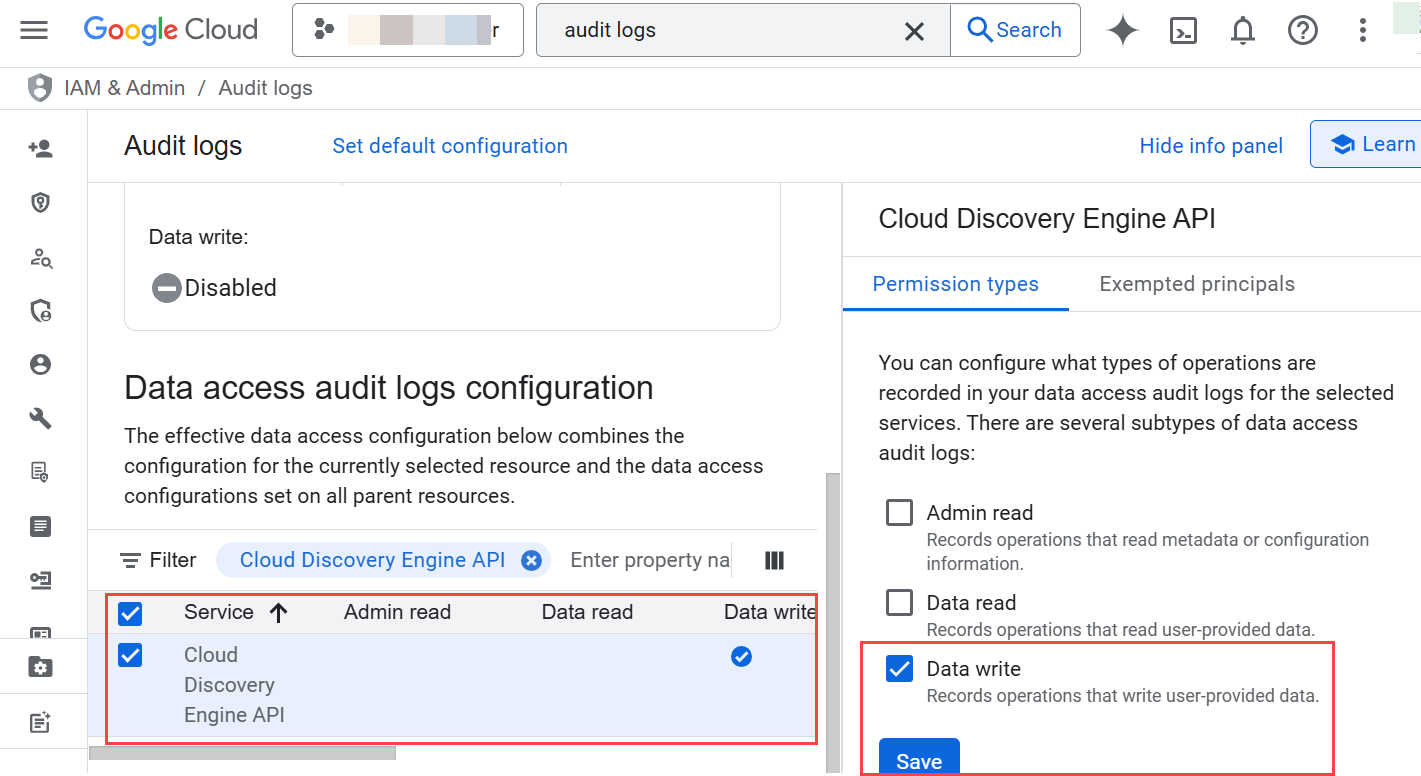Open the main navigation hamburger menu

pos(34,30)
